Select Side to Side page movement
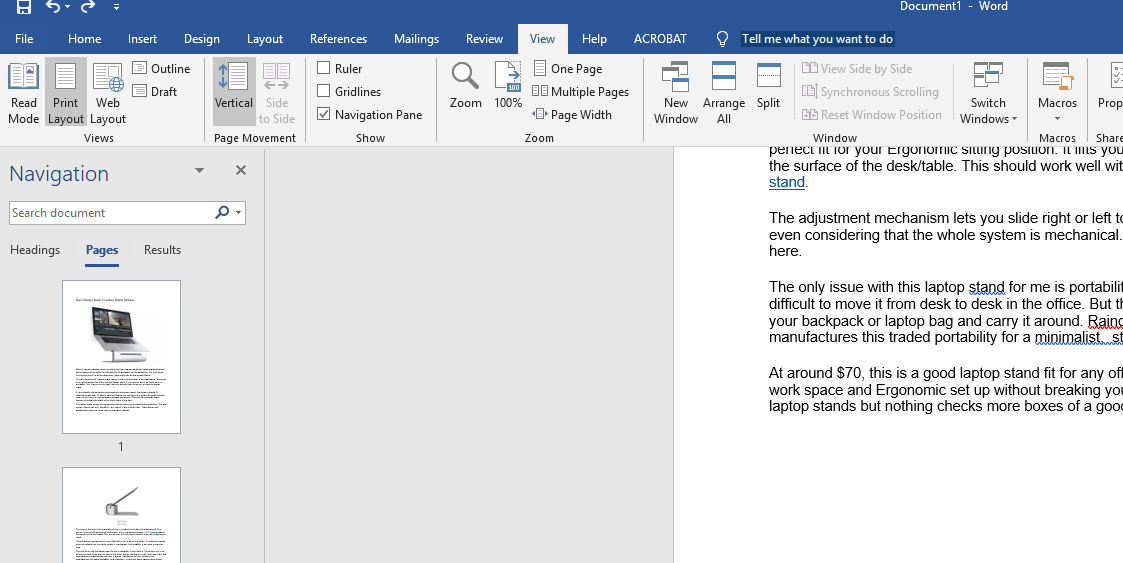 click(x=276, y=93)
